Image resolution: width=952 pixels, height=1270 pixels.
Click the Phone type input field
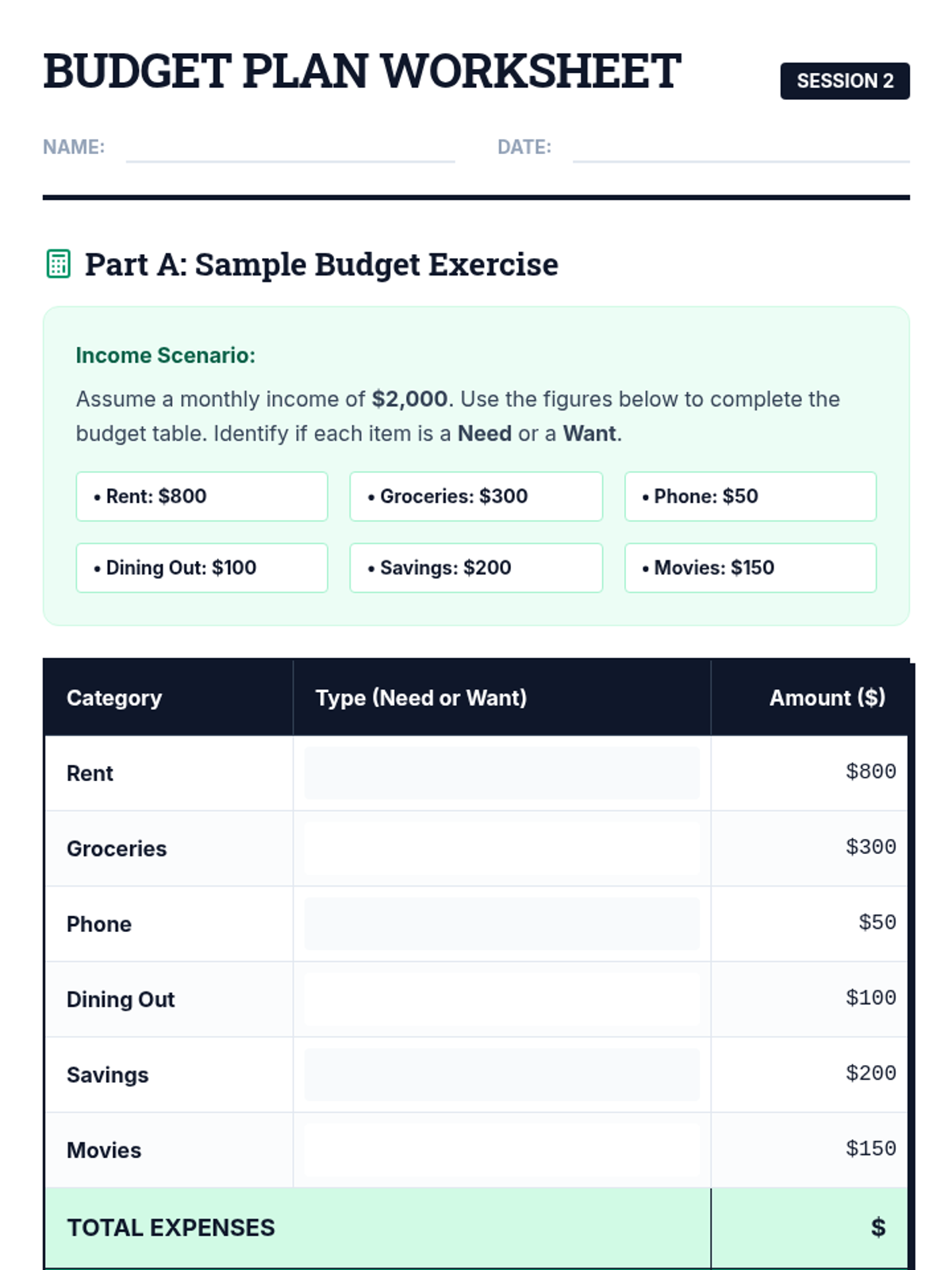click(501, 924)
